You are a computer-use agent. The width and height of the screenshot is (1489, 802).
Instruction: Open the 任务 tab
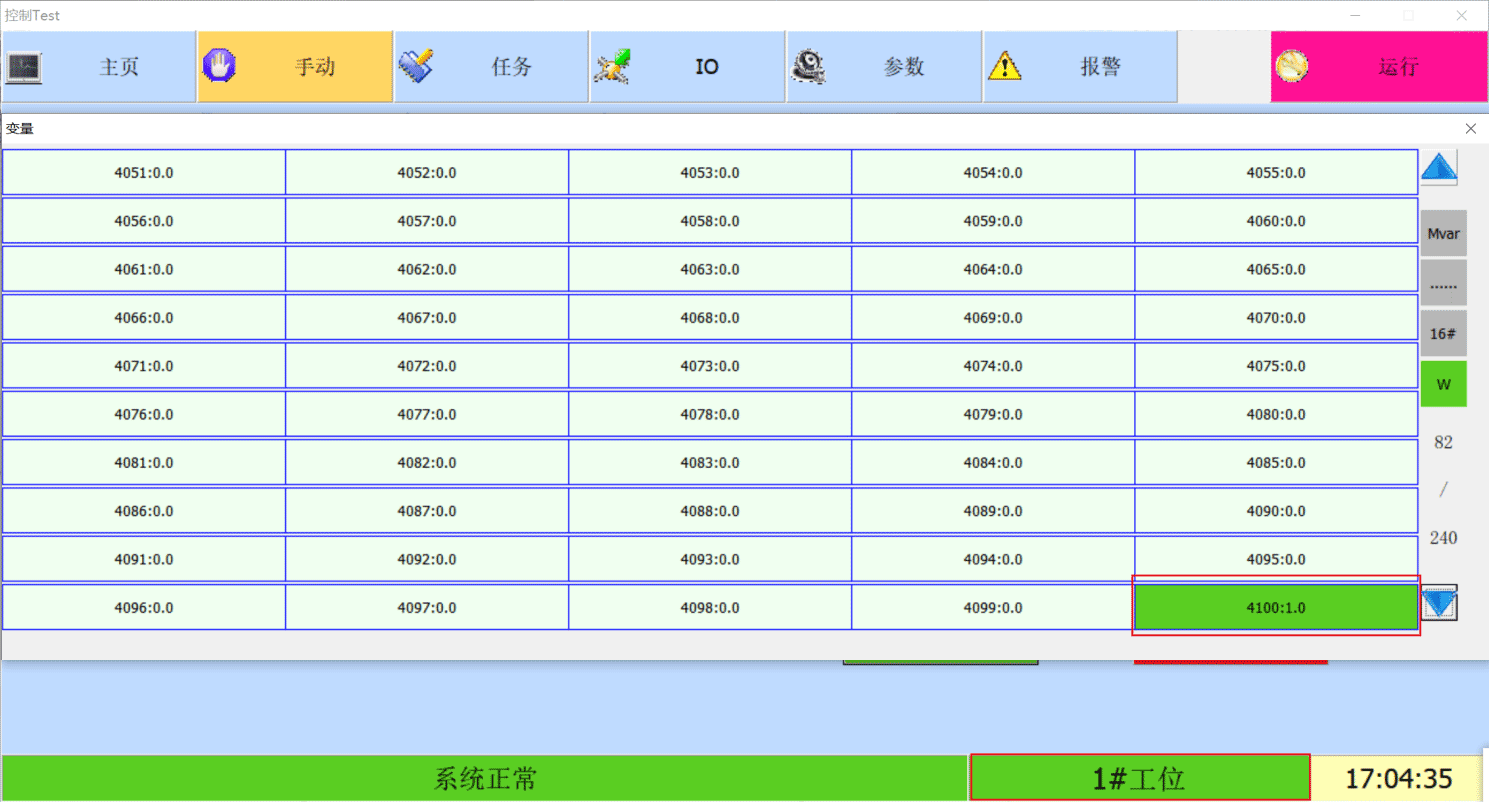(511, 67)
